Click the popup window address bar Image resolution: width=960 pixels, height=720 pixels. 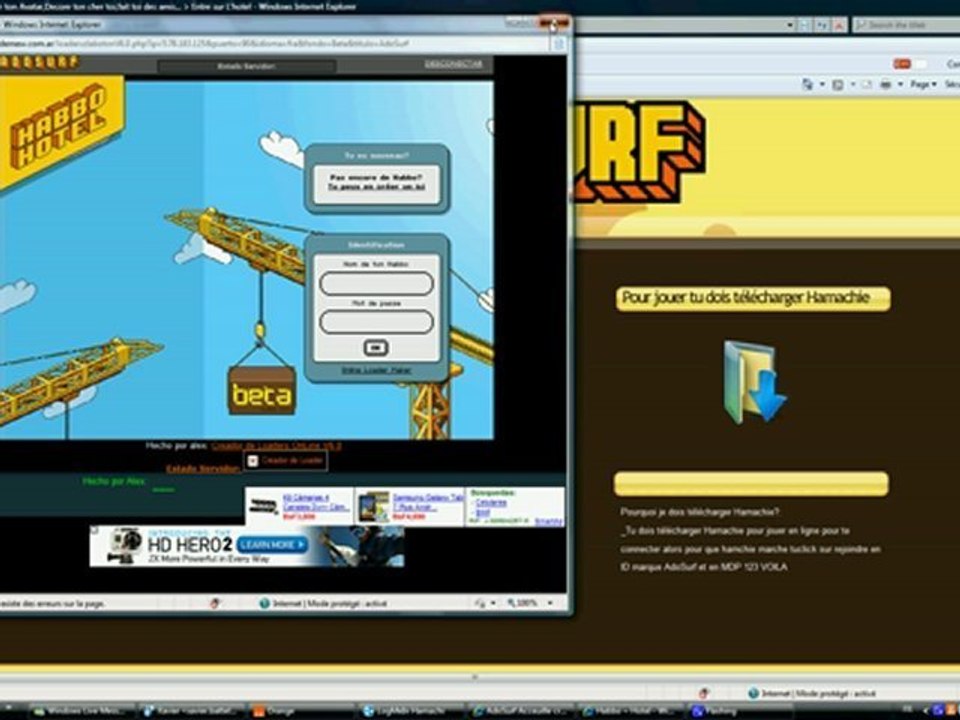(274, 44)
